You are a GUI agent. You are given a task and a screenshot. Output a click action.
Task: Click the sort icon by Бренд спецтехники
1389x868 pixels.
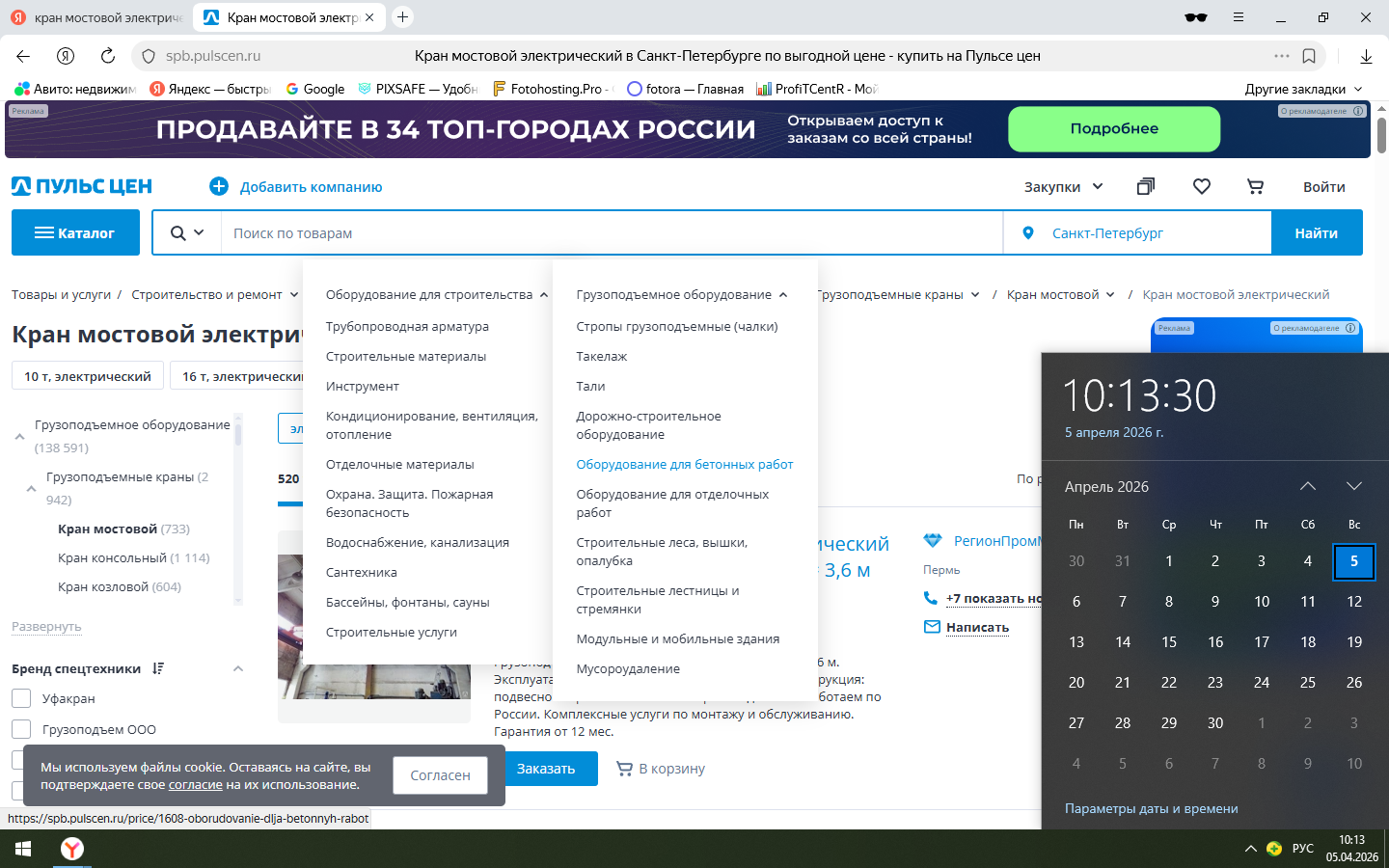click(158, 668)
